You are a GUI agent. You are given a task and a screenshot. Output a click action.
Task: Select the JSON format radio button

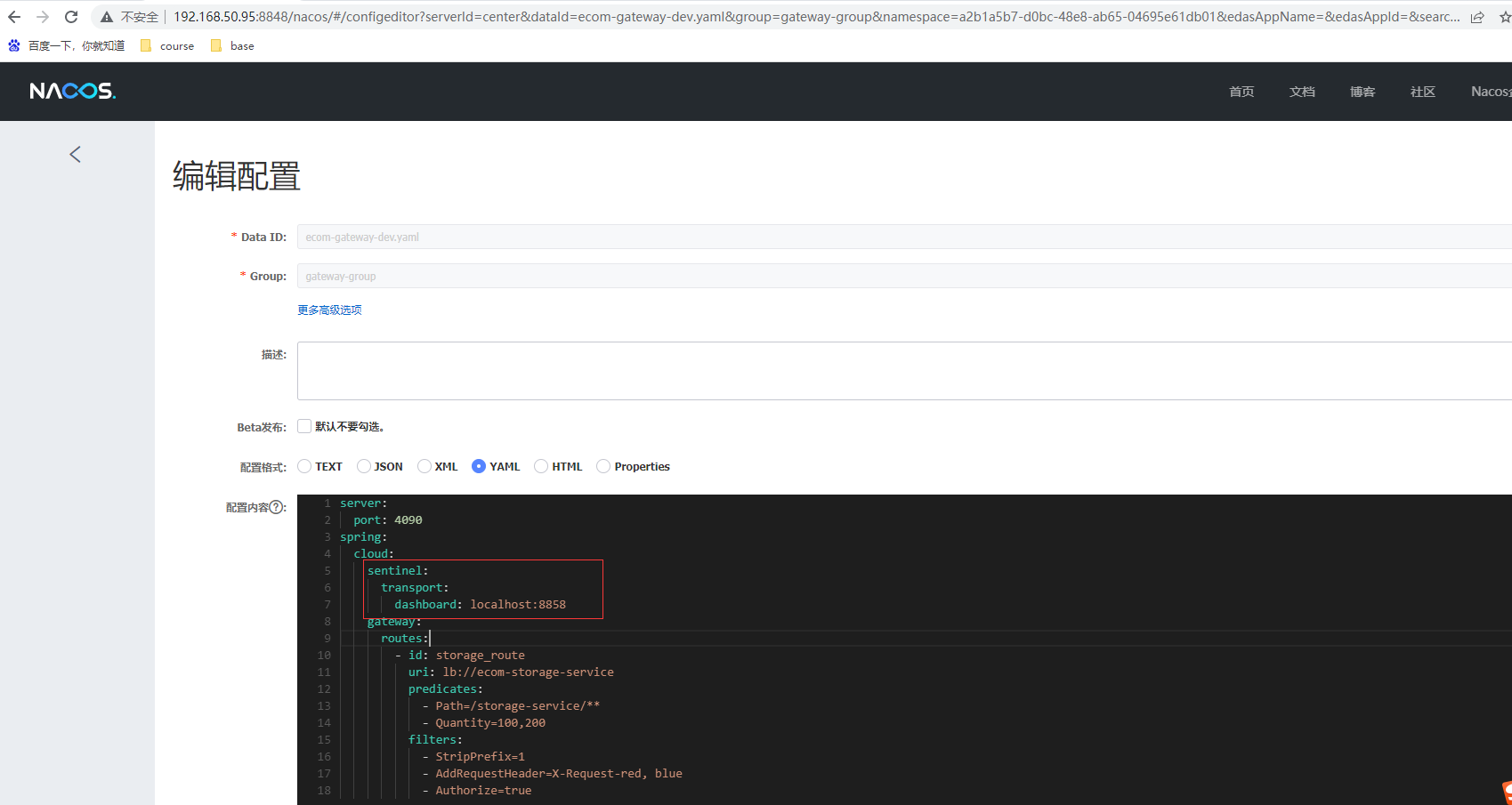tap(364, 466)
